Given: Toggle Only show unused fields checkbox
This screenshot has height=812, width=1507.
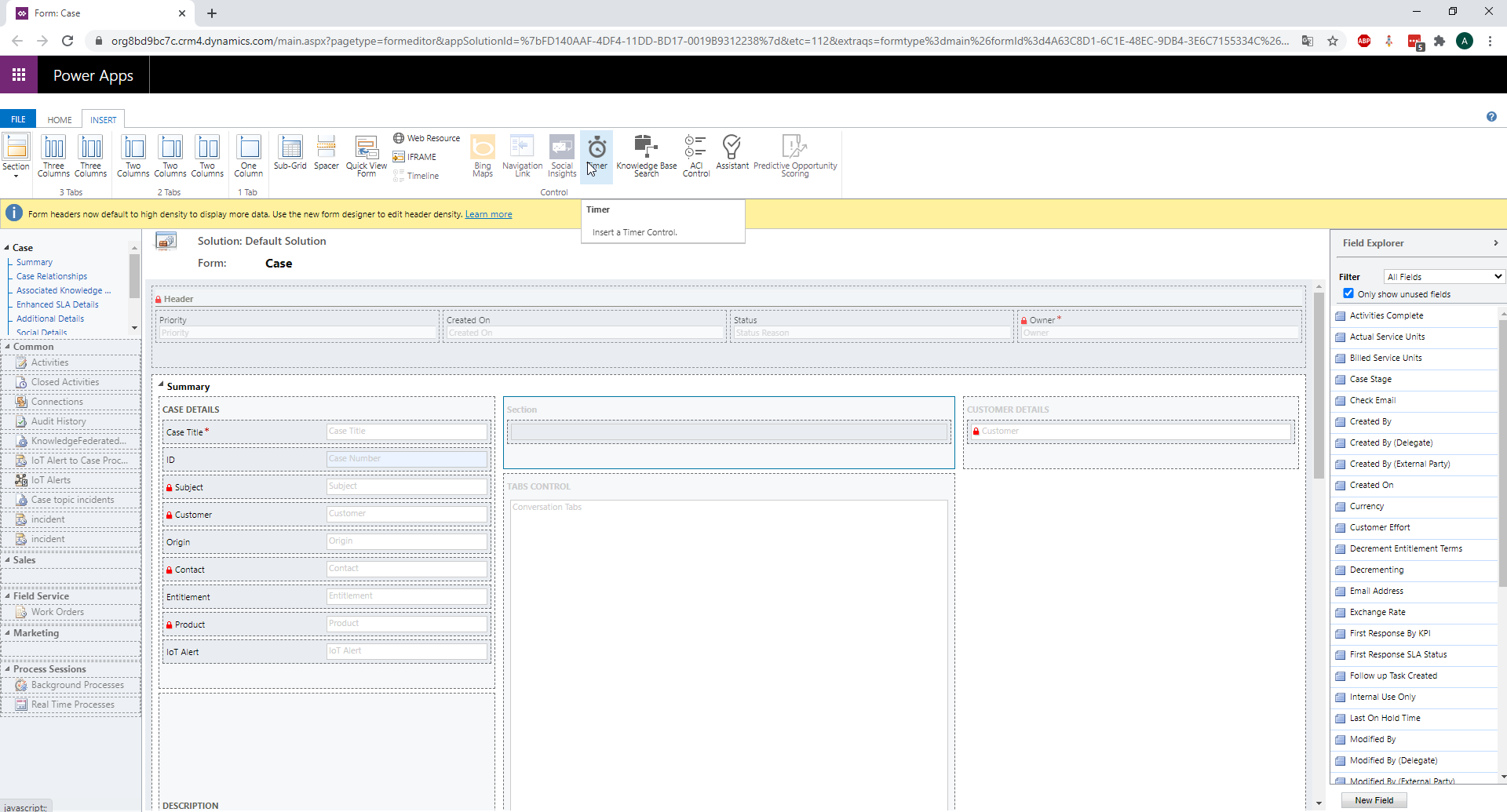Looking at the screenshot, I should (x=1348, y=293).
